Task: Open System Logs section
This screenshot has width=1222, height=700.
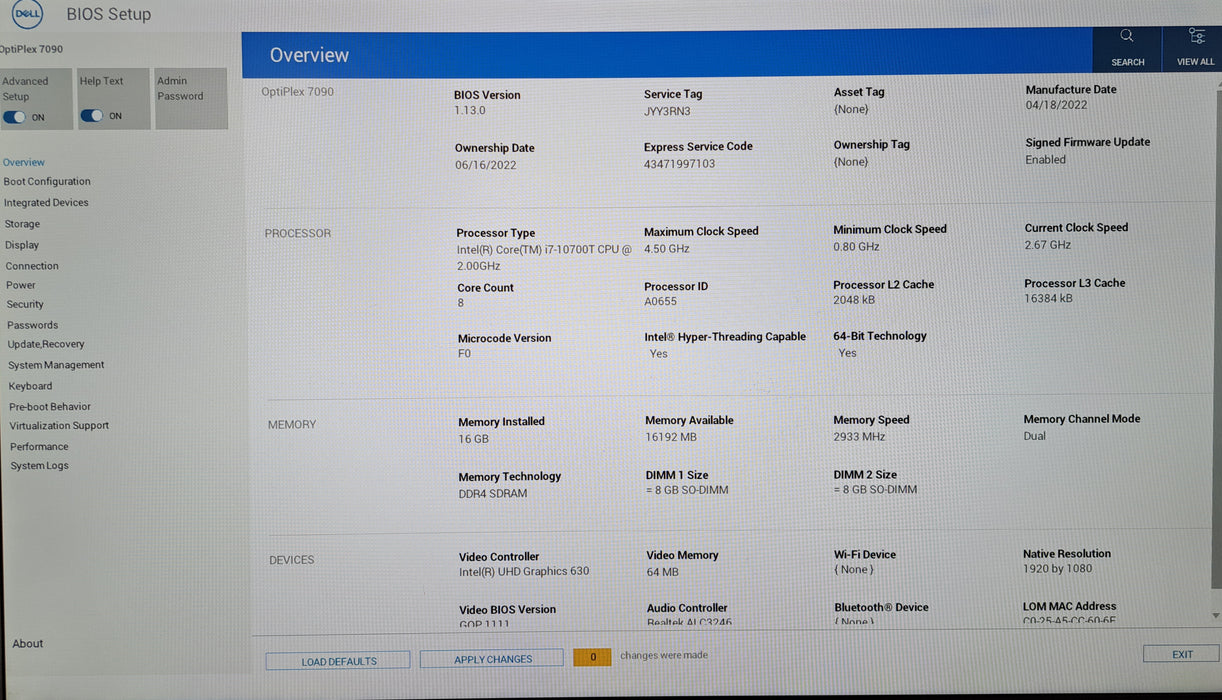Action: coord(39,466)
